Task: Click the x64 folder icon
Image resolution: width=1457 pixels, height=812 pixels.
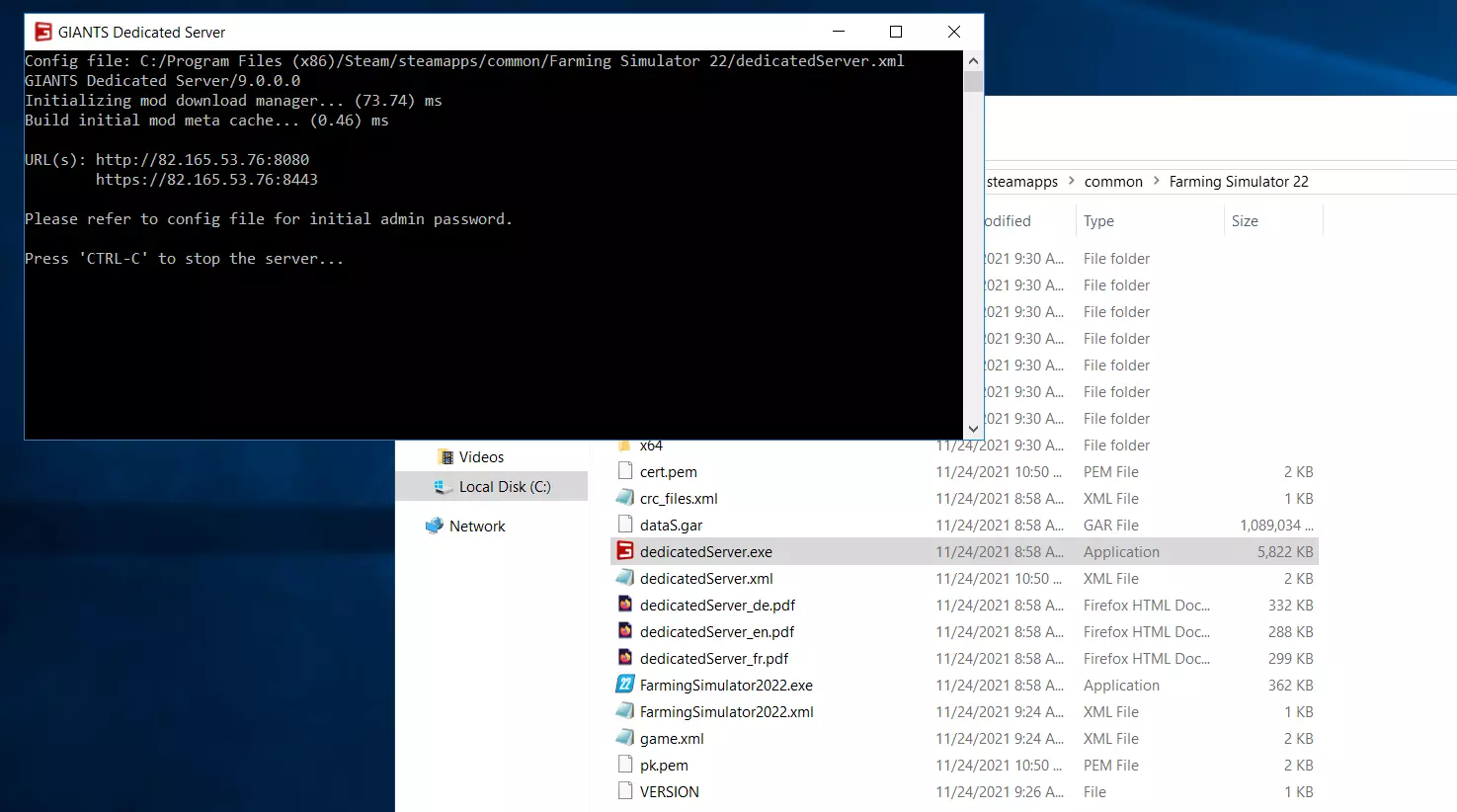Action: (x=624, y=446)
